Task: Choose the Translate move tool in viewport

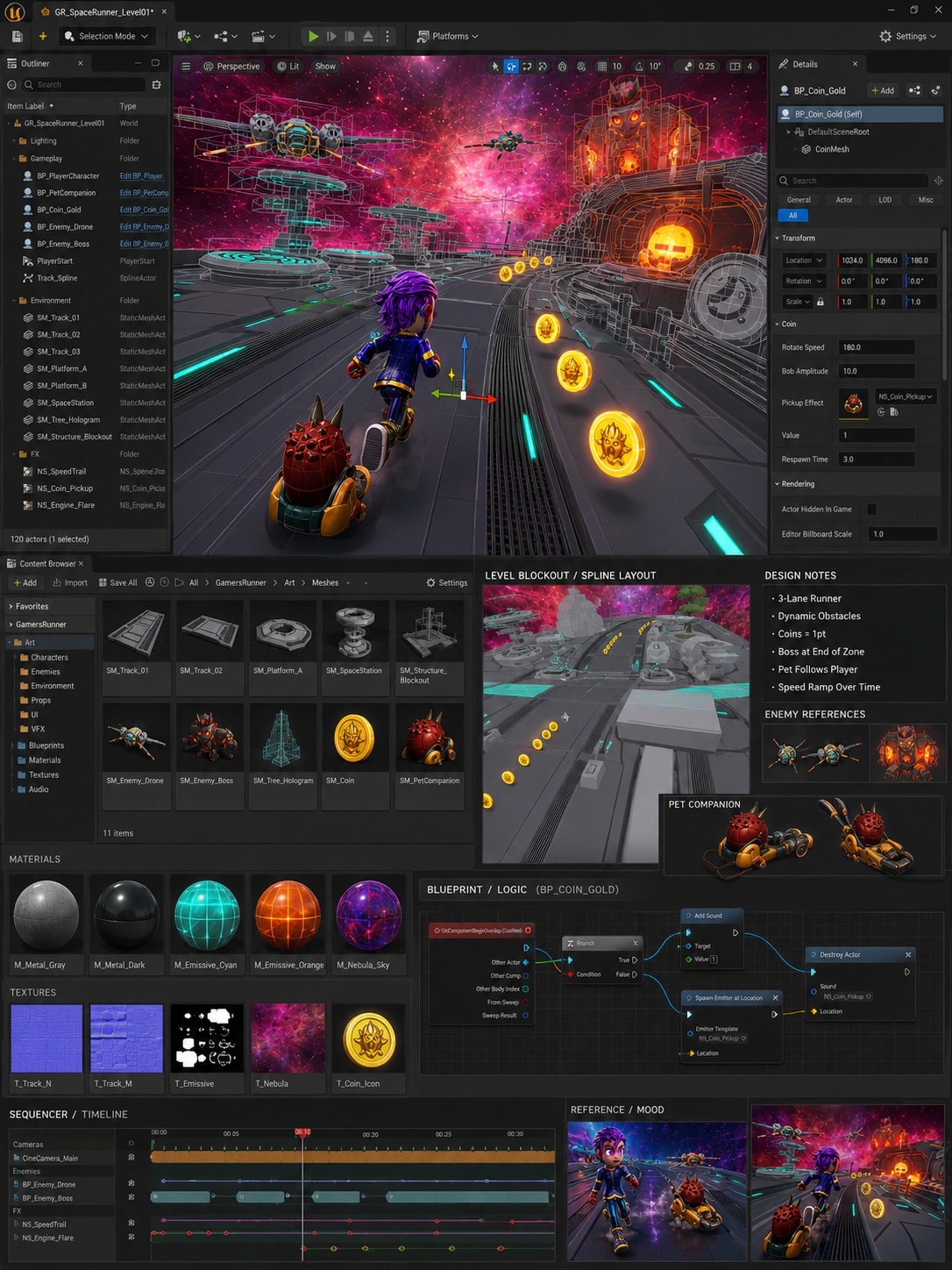Action: [511, 67]
